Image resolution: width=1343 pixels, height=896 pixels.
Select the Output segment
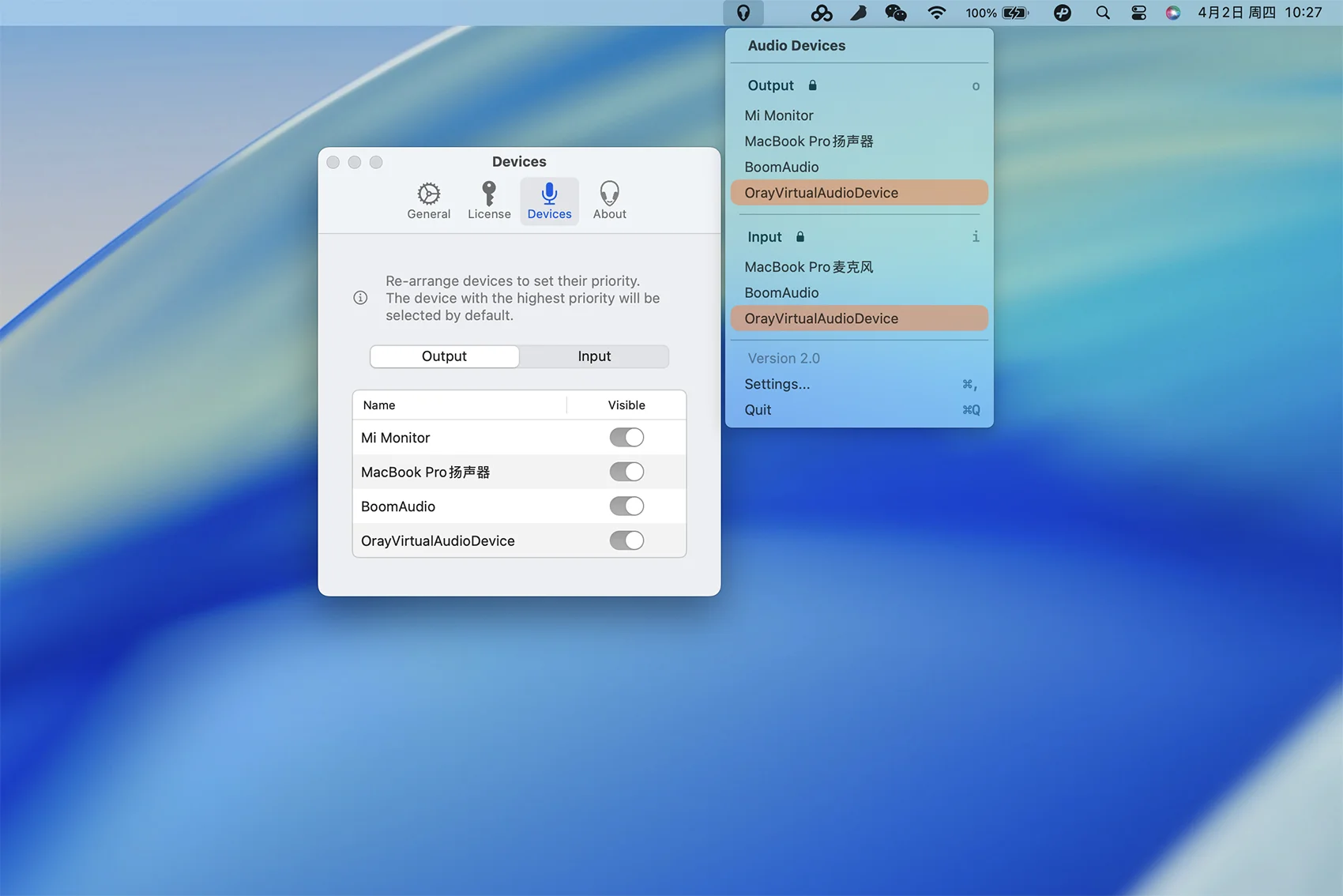(445, 356)
